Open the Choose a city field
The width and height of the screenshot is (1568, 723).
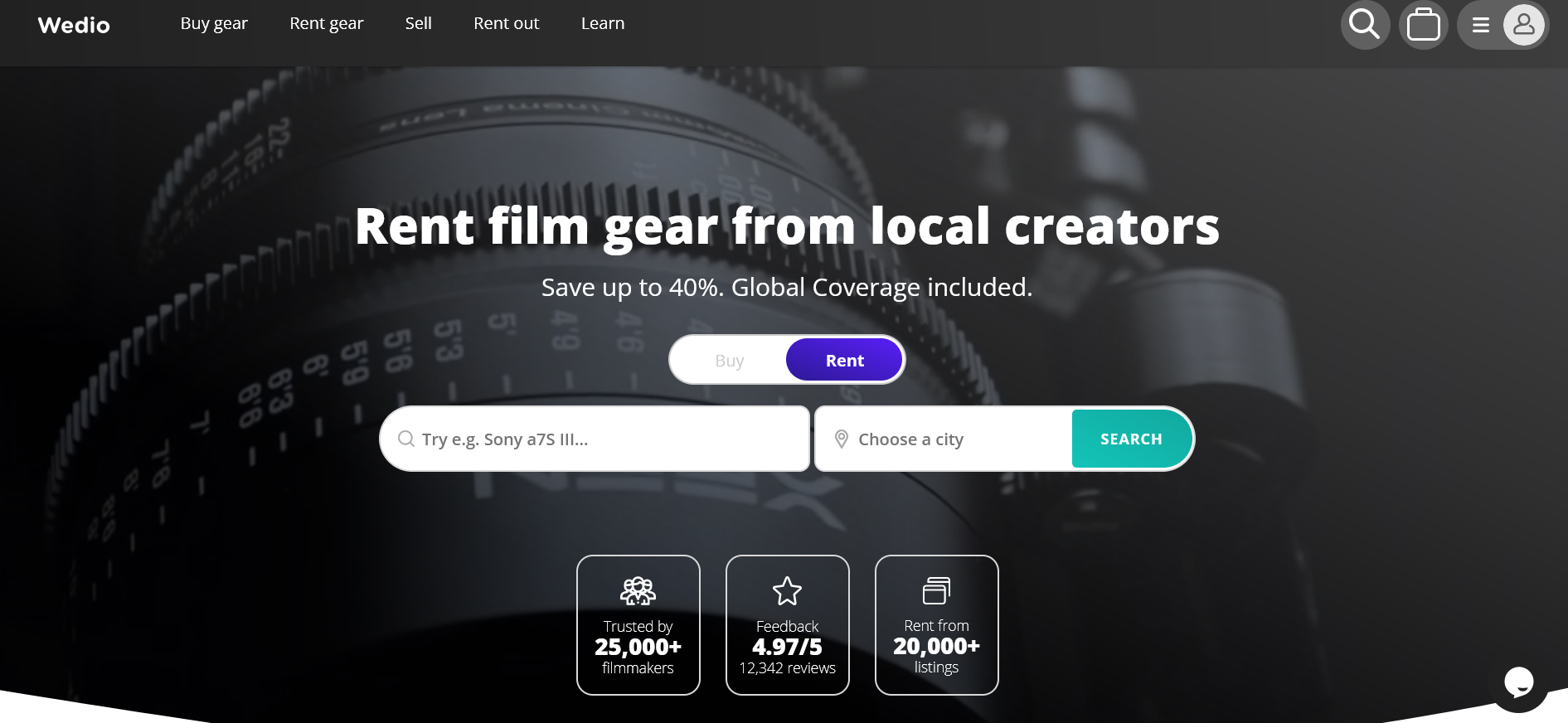[944, 439]
